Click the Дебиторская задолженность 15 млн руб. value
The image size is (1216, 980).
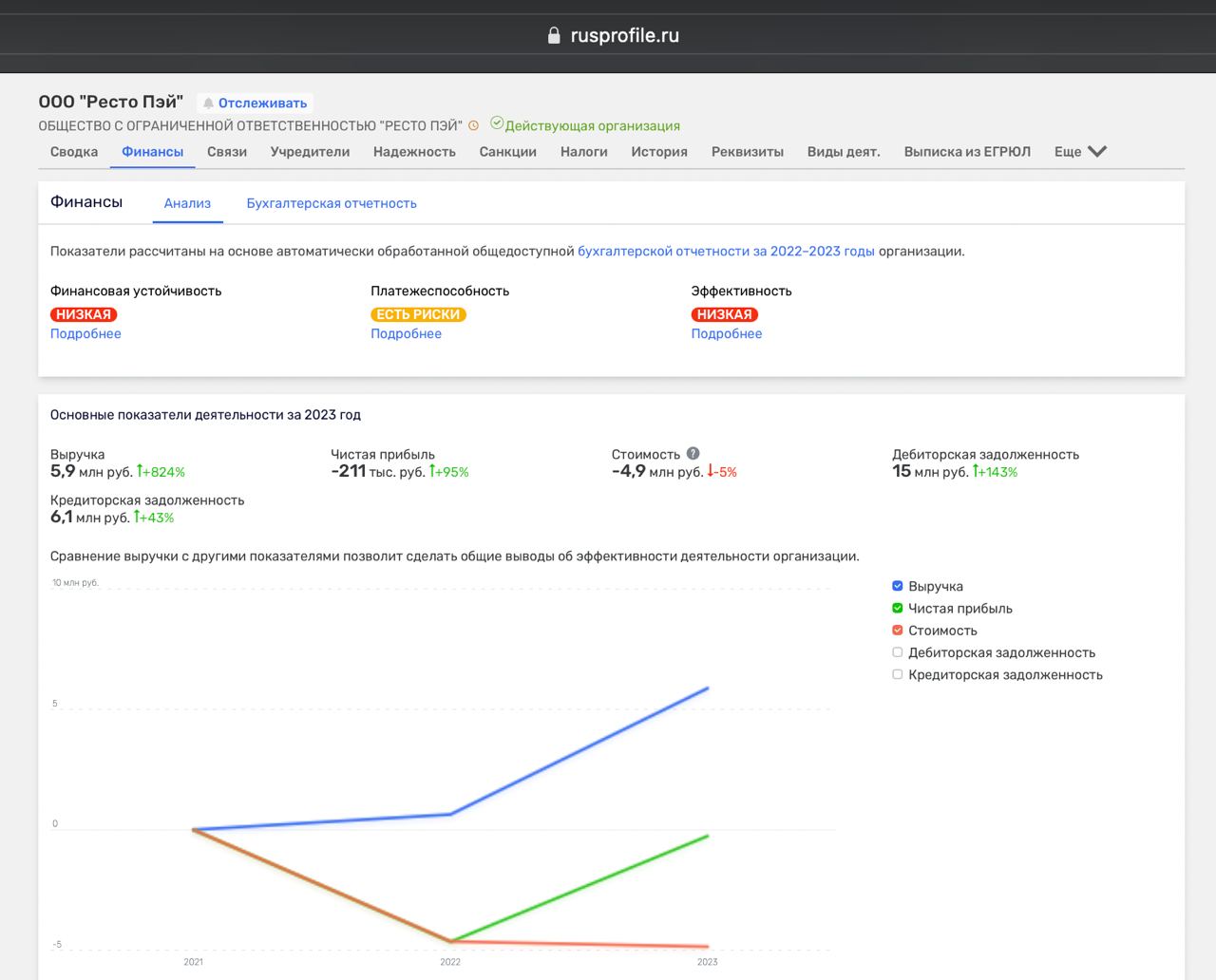tap(930, 471)
